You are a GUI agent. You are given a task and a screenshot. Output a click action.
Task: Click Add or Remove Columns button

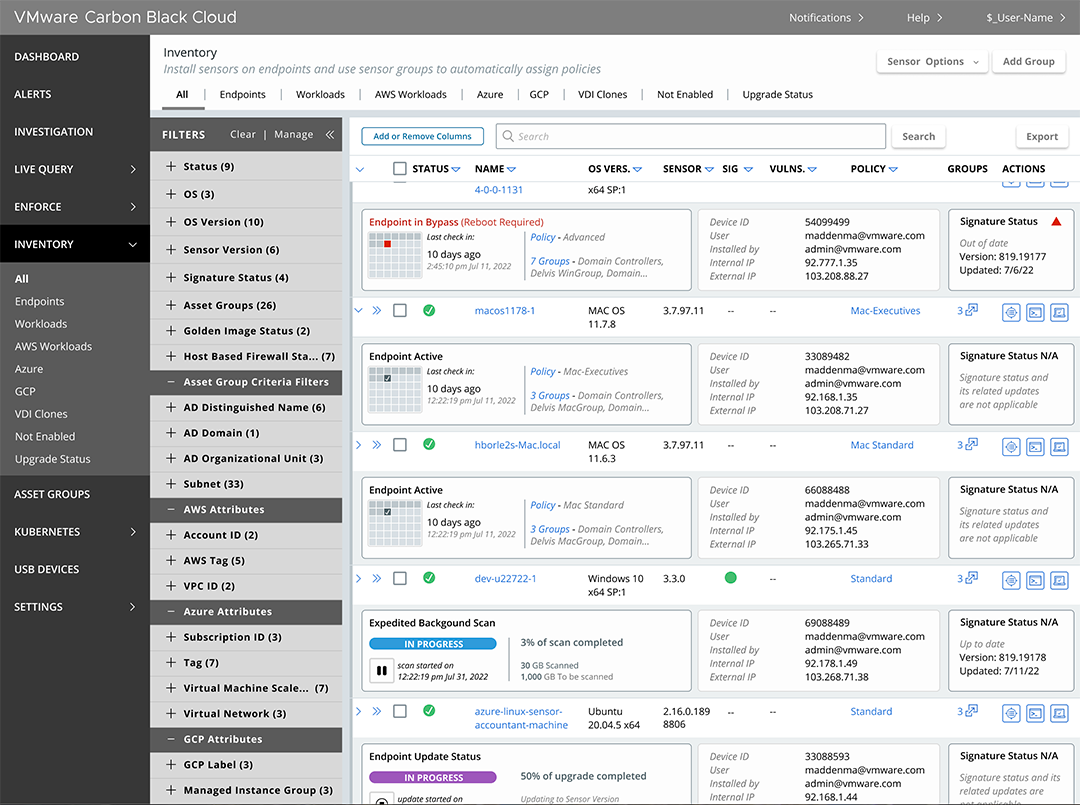(422, 136)
